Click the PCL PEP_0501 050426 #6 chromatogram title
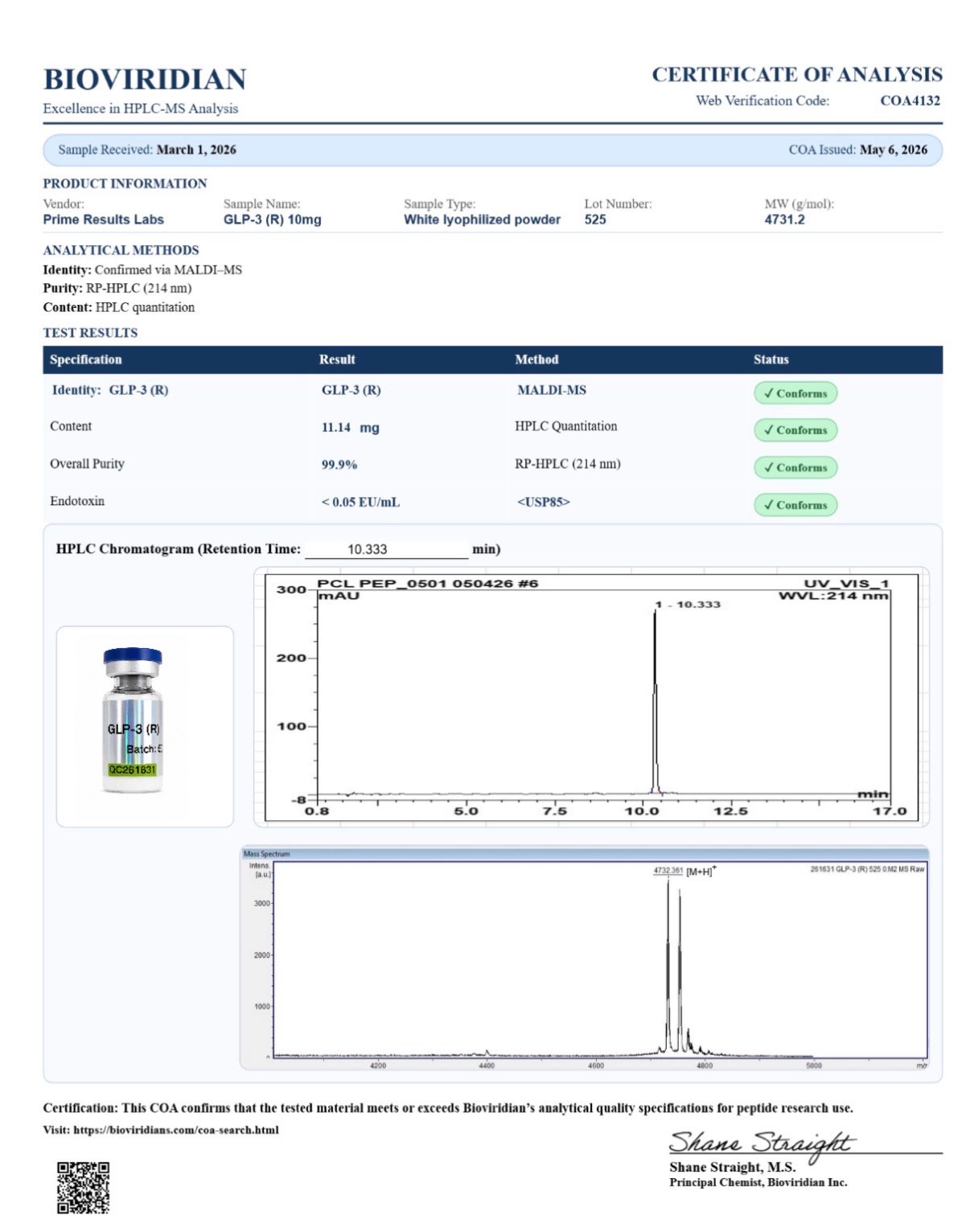Viewport: 970px width, 1232px height. click(428, 584)
